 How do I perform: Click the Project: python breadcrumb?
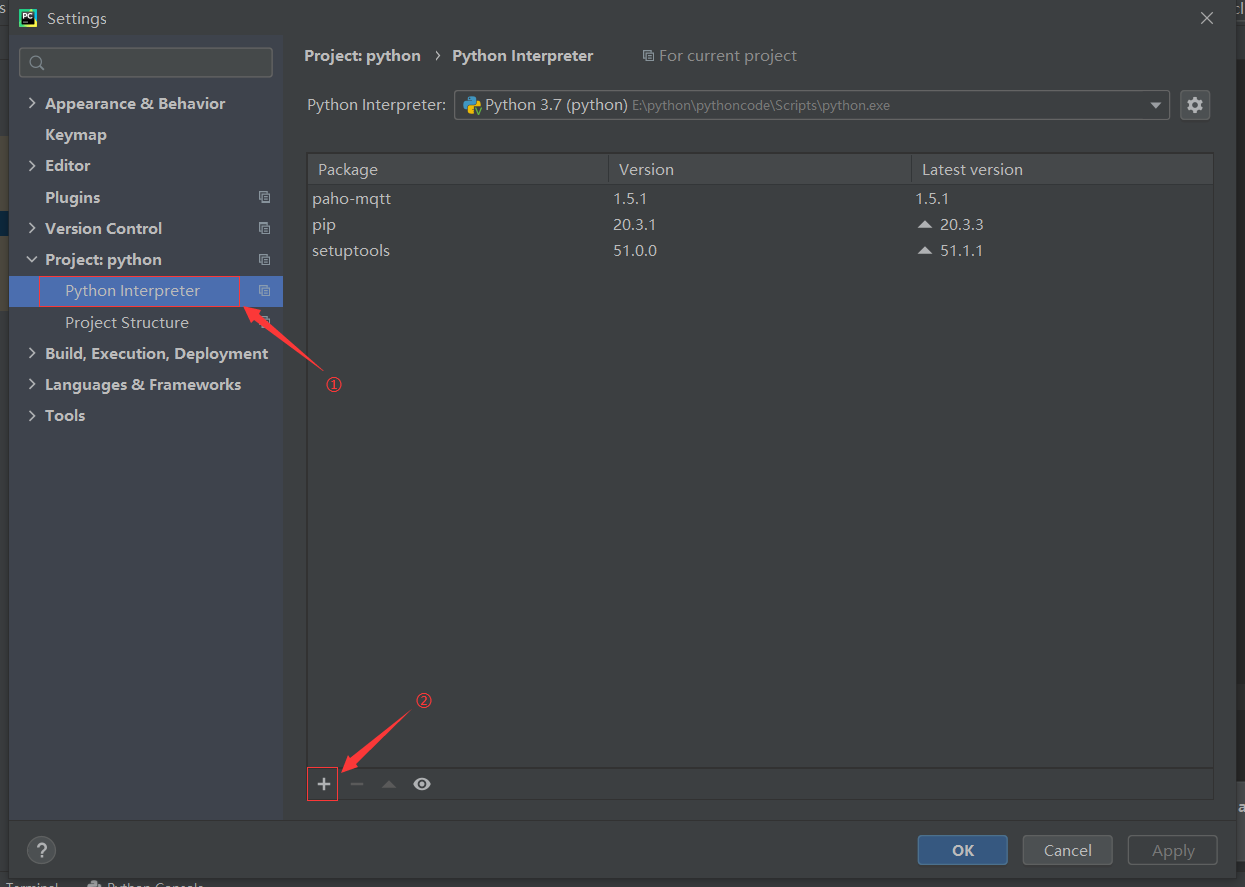tap(362, 56)
